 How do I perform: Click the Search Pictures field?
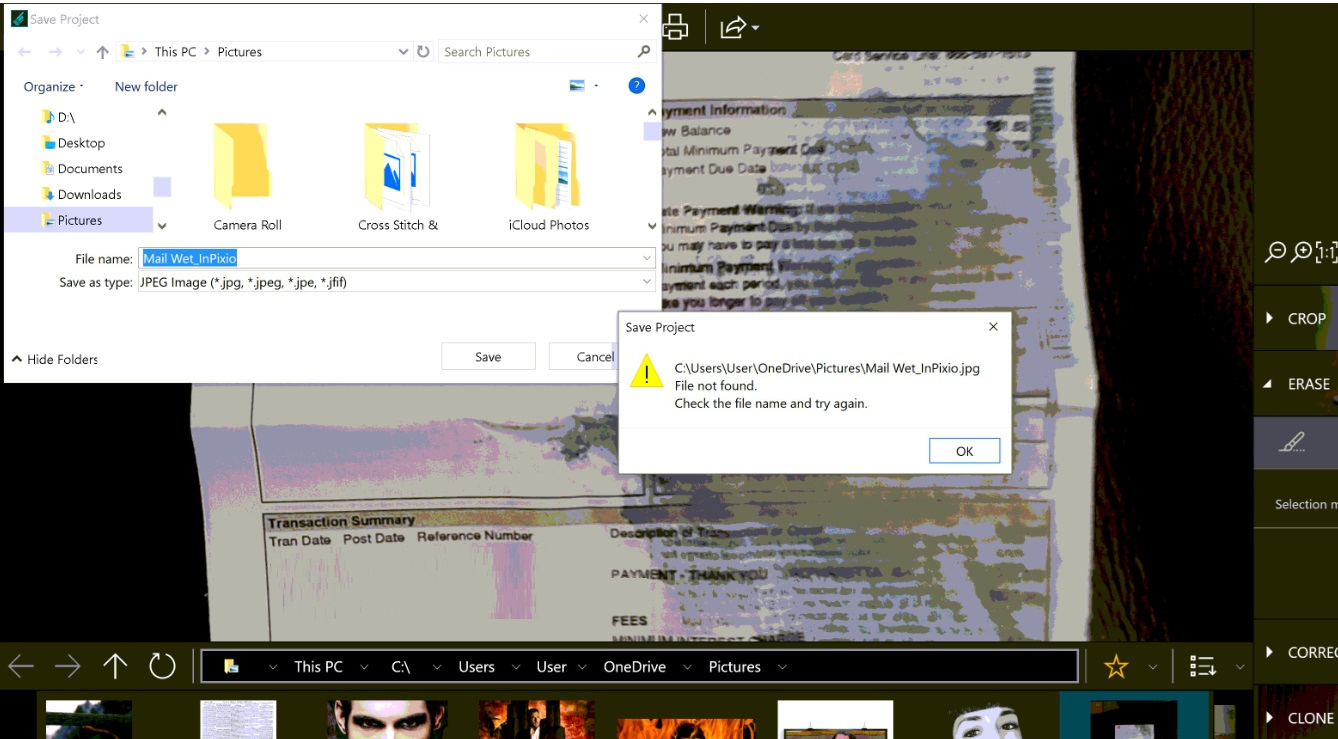tap(535, 52)
